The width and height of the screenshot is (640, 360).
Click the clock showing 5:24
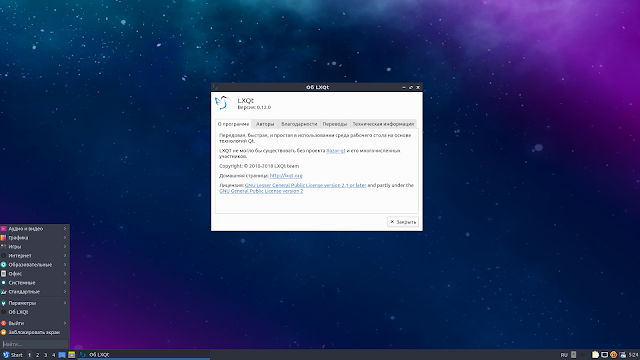633,355
